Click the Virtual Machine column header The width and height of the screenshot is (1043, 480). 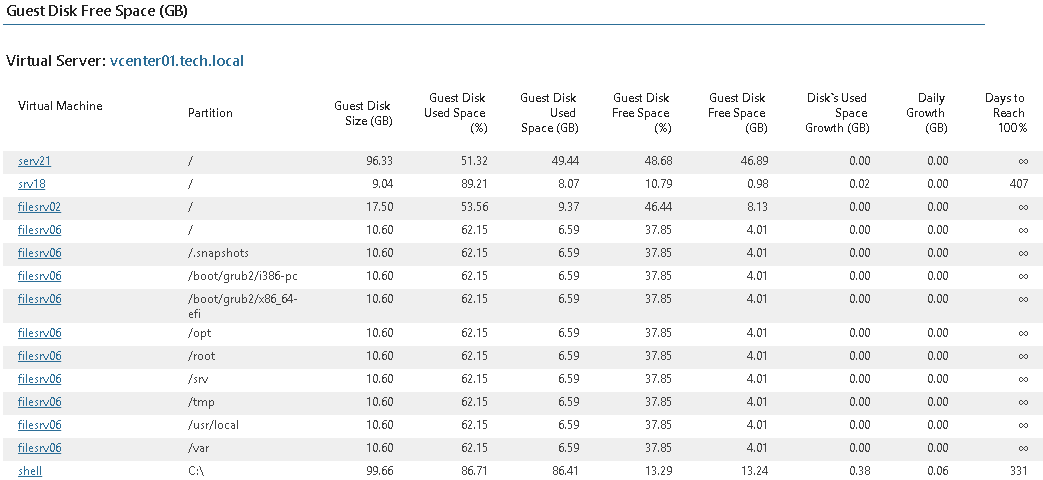(x=60, y=106)
